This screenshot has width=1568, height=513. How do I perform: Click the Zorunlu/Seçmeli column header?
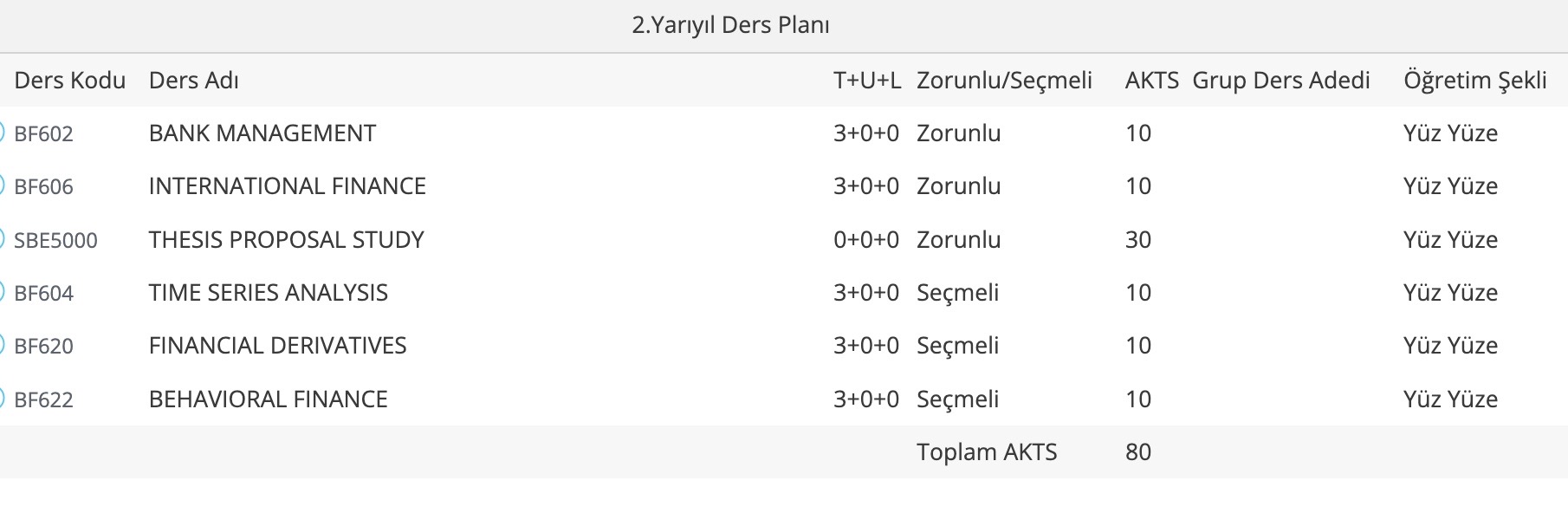(1005, 81)
